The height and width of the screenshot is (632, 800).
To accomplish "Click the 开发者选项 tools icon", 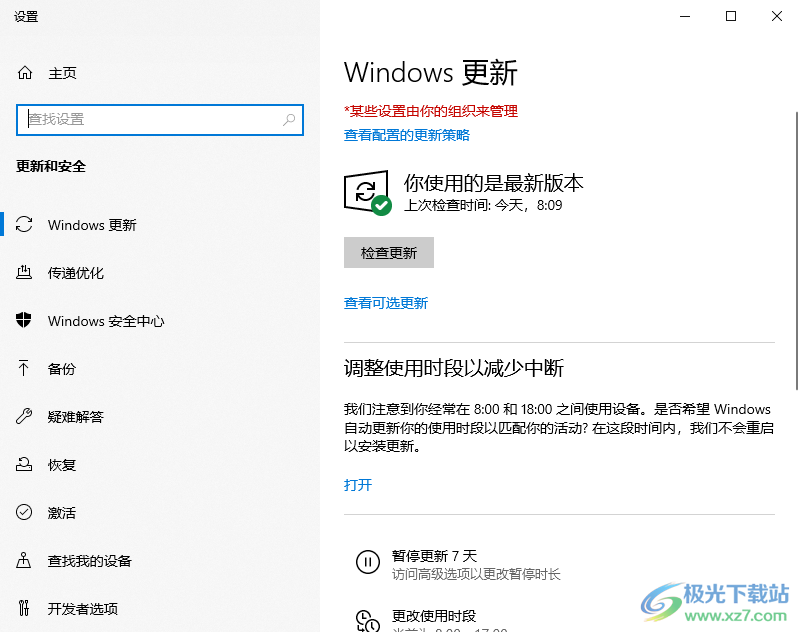I will 24,608.
